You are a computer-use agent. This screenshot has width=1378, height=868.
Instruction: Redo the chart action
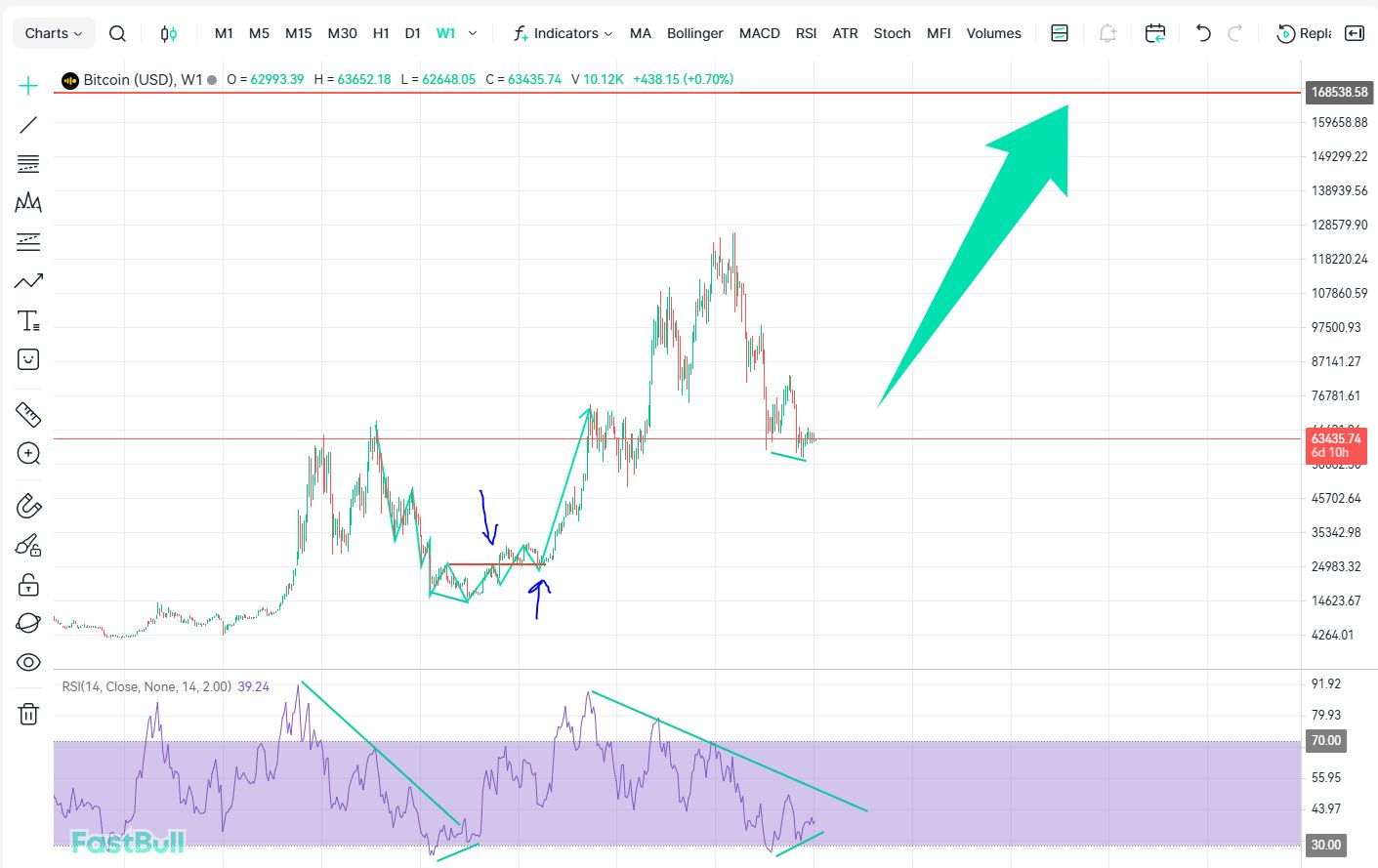(1234, 33)
